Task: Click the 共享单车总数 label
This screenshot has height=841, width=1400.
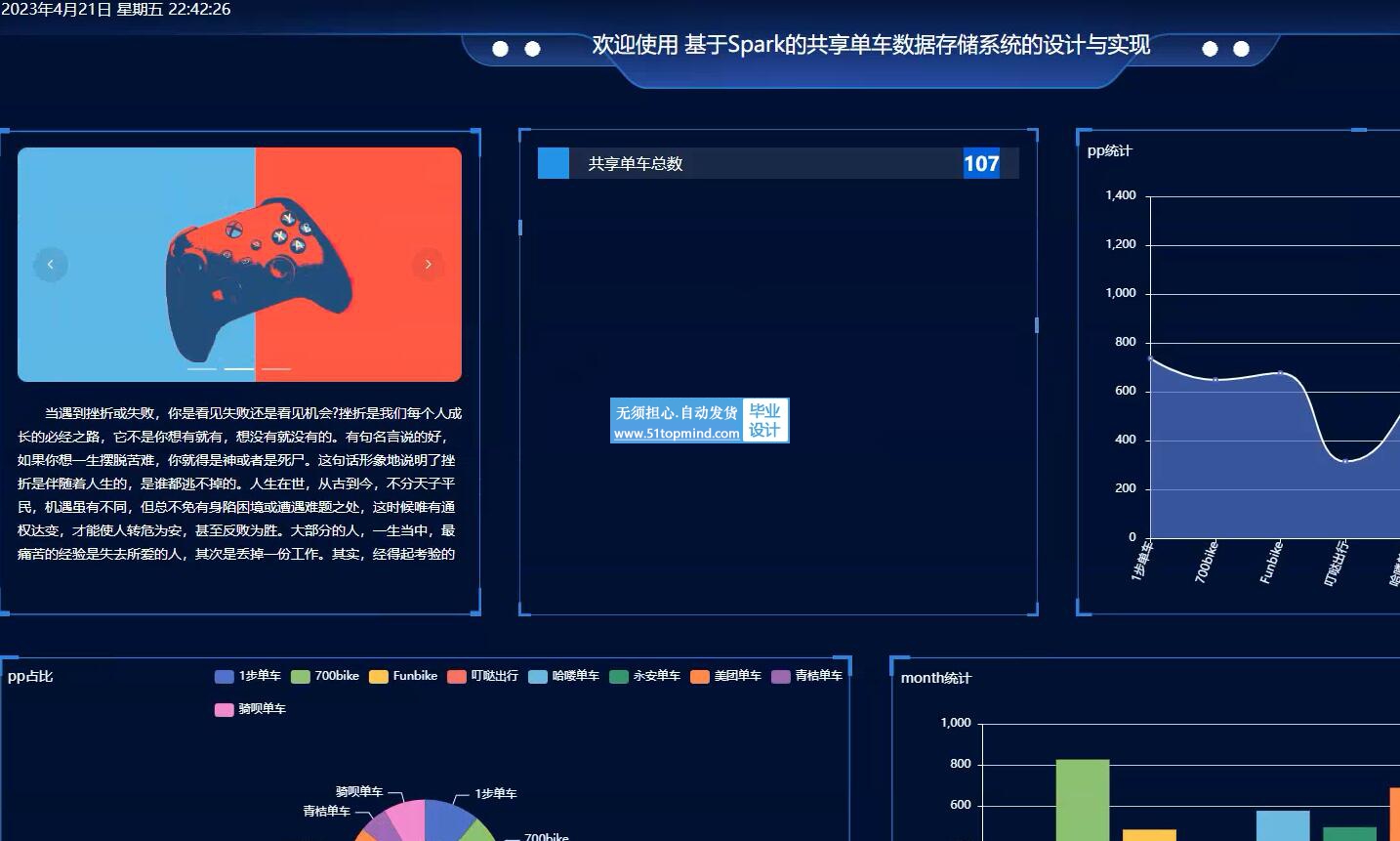Action: pos(636,164)
